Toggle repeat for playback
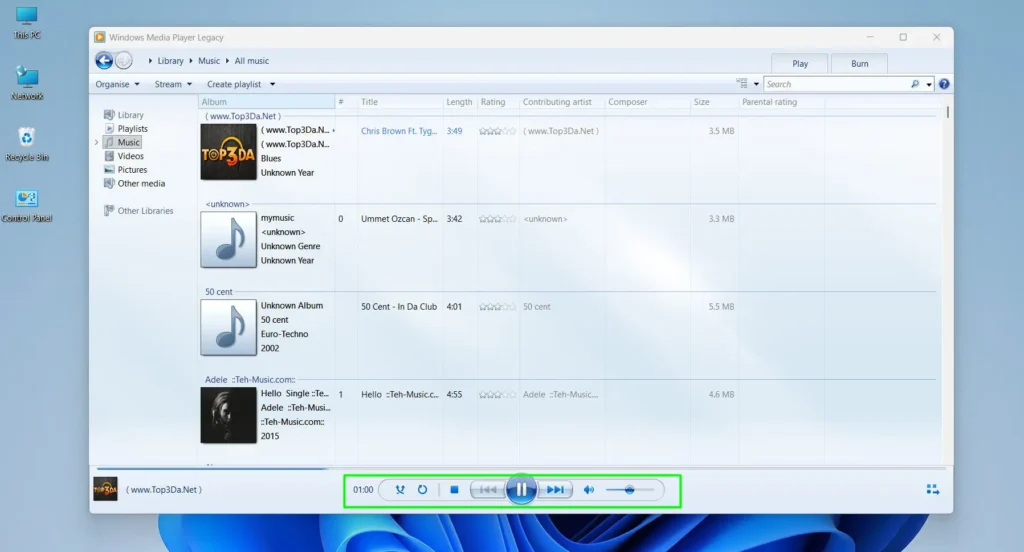1024x552 pixels. tap(422, 490)
